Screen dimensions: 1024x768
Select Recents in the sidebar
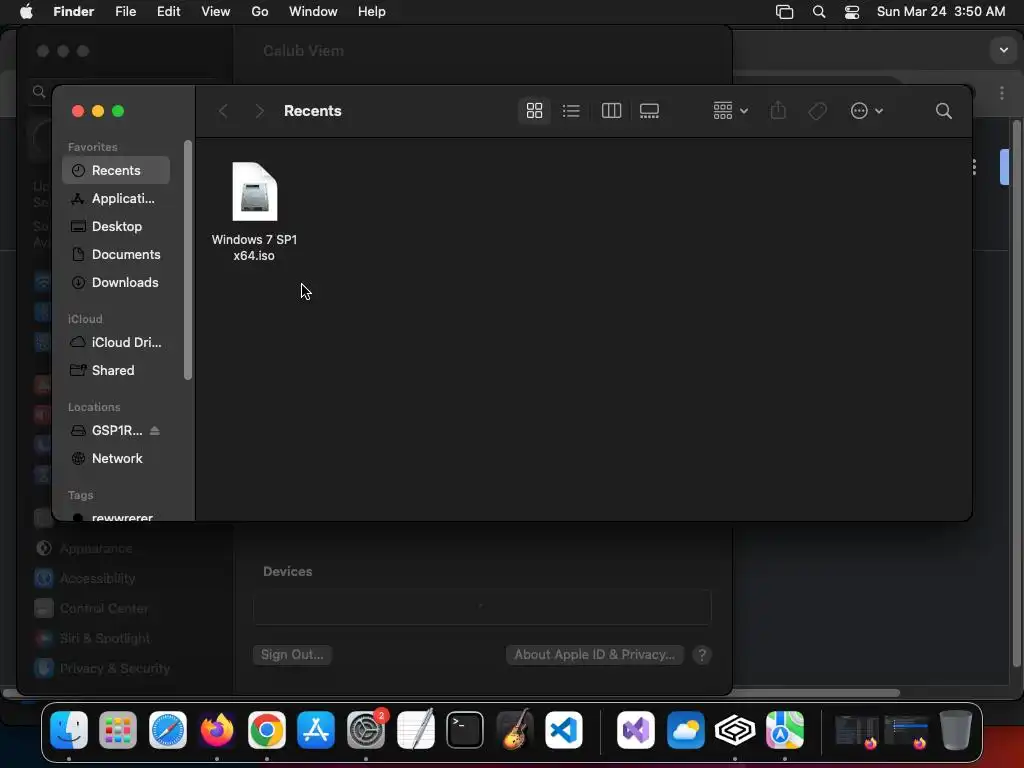[116, 170]
